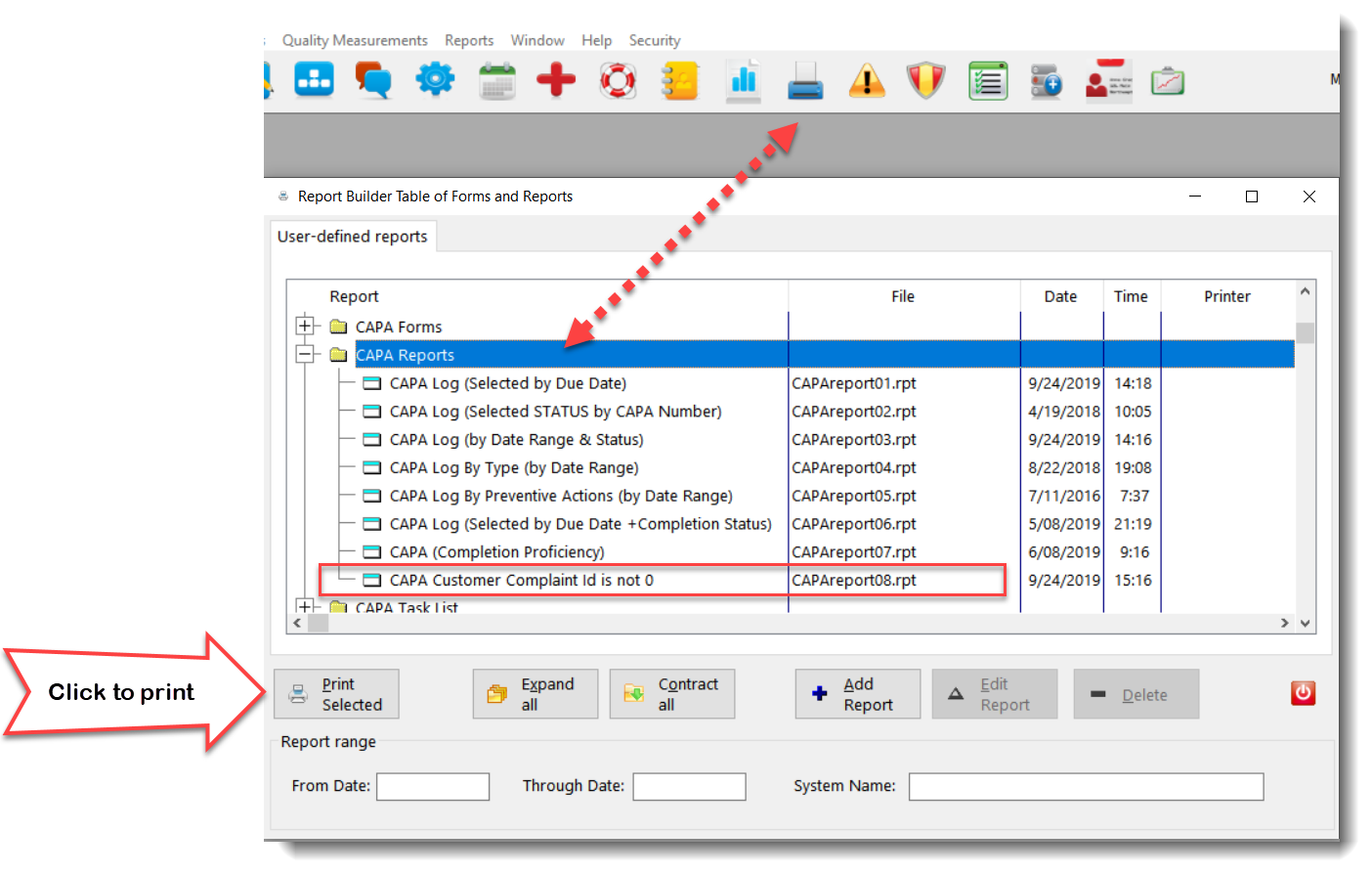
Task: Collapse the CAPA Reports folder
Action: tap(305, 355)
